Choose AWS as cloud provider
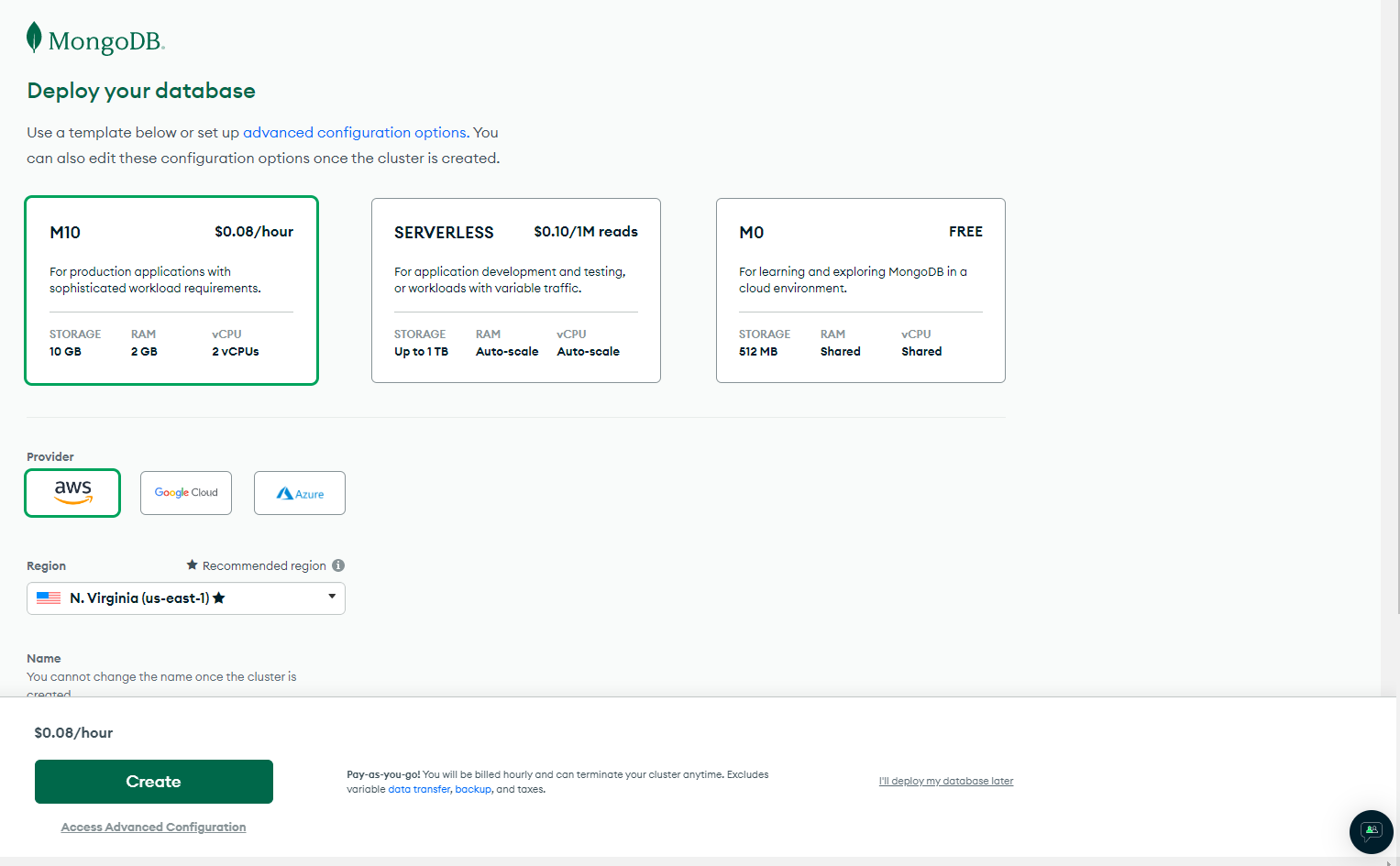The image size is (1400, 866). pyautogui.click(x=72, y=493)
